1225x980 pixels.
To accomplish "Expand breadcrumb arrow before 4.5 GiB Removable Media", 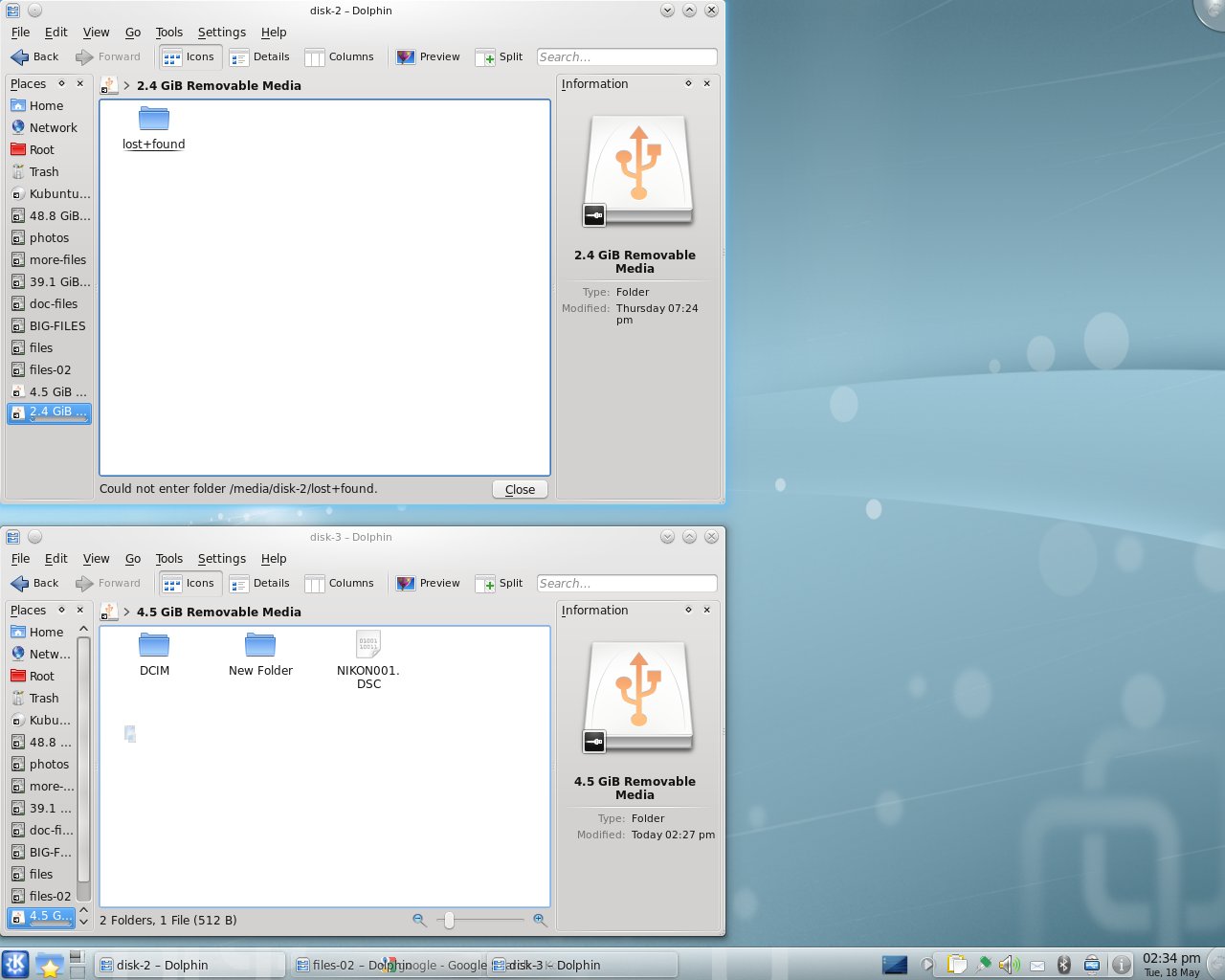I will coord(126,612).
